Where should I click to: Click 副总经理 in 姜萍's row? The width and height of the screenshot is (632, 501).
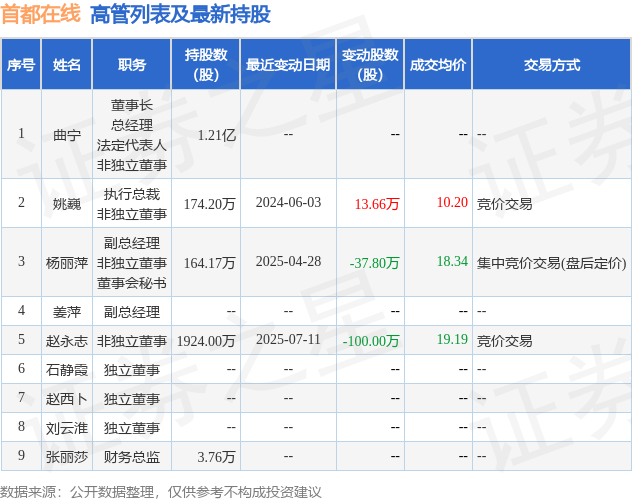pos(132,312)
